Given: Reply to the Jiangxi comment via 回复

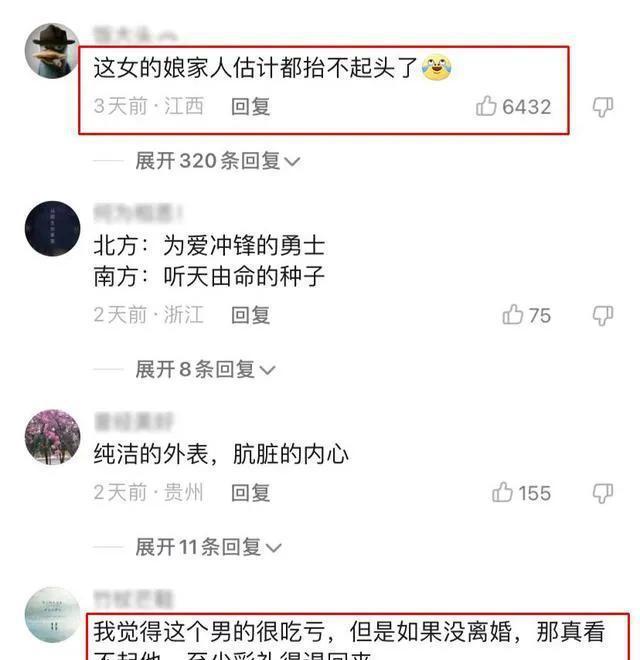Looking at the screenshot, I should tap(251, 106).
